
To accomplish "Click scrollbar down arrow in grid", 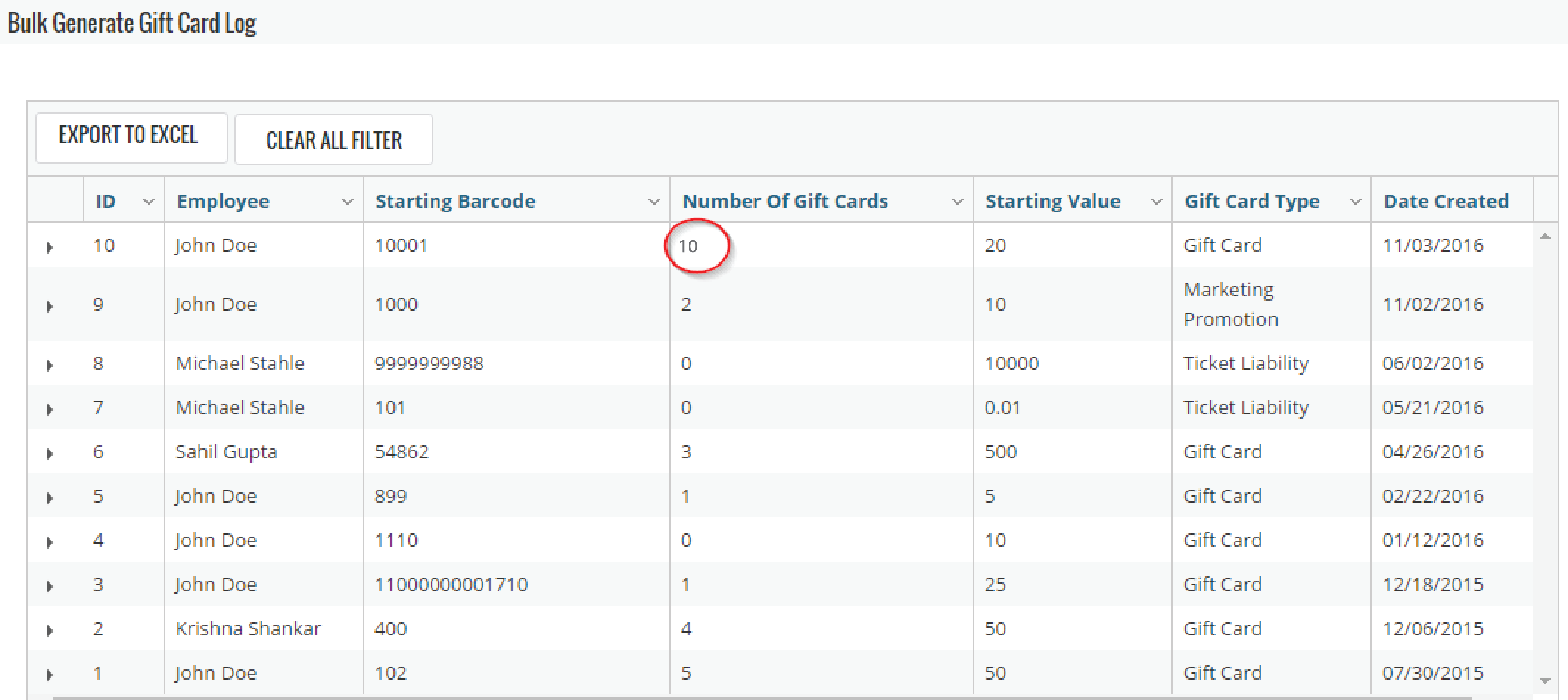I will click(1545, 681).
